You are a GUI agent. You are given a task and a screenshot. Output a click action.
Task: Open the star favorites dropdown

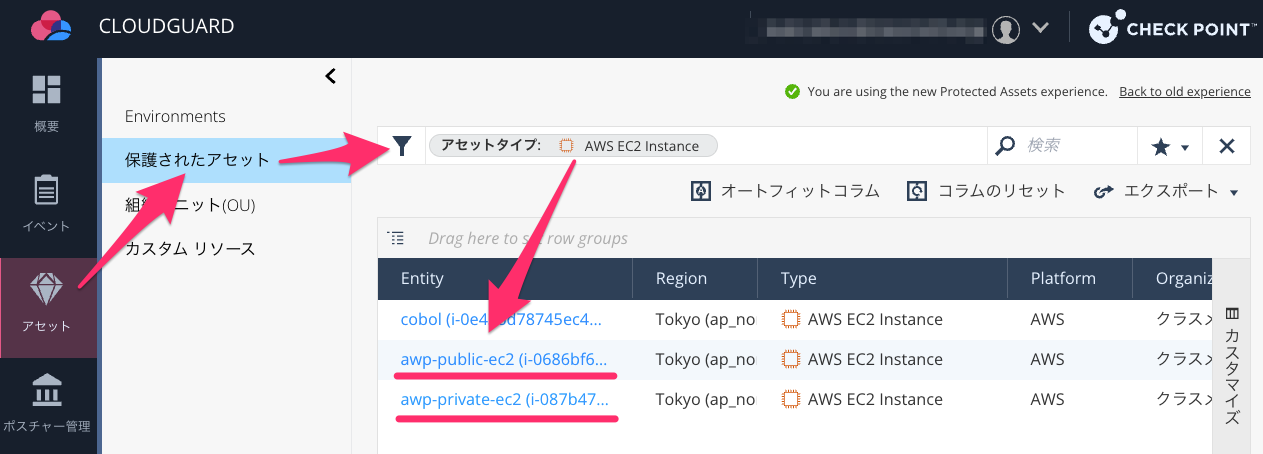point(1169,147)
